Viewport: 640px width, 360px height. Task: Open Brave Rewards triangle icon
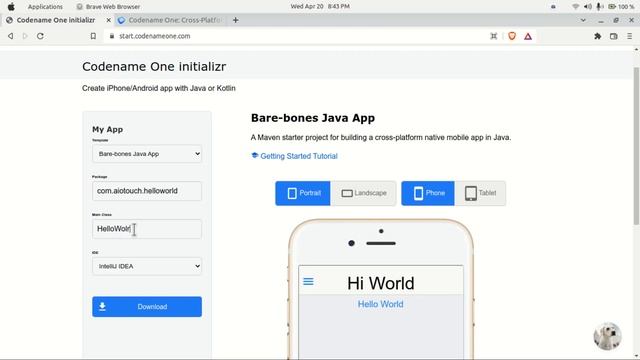[x=528, y=36]
